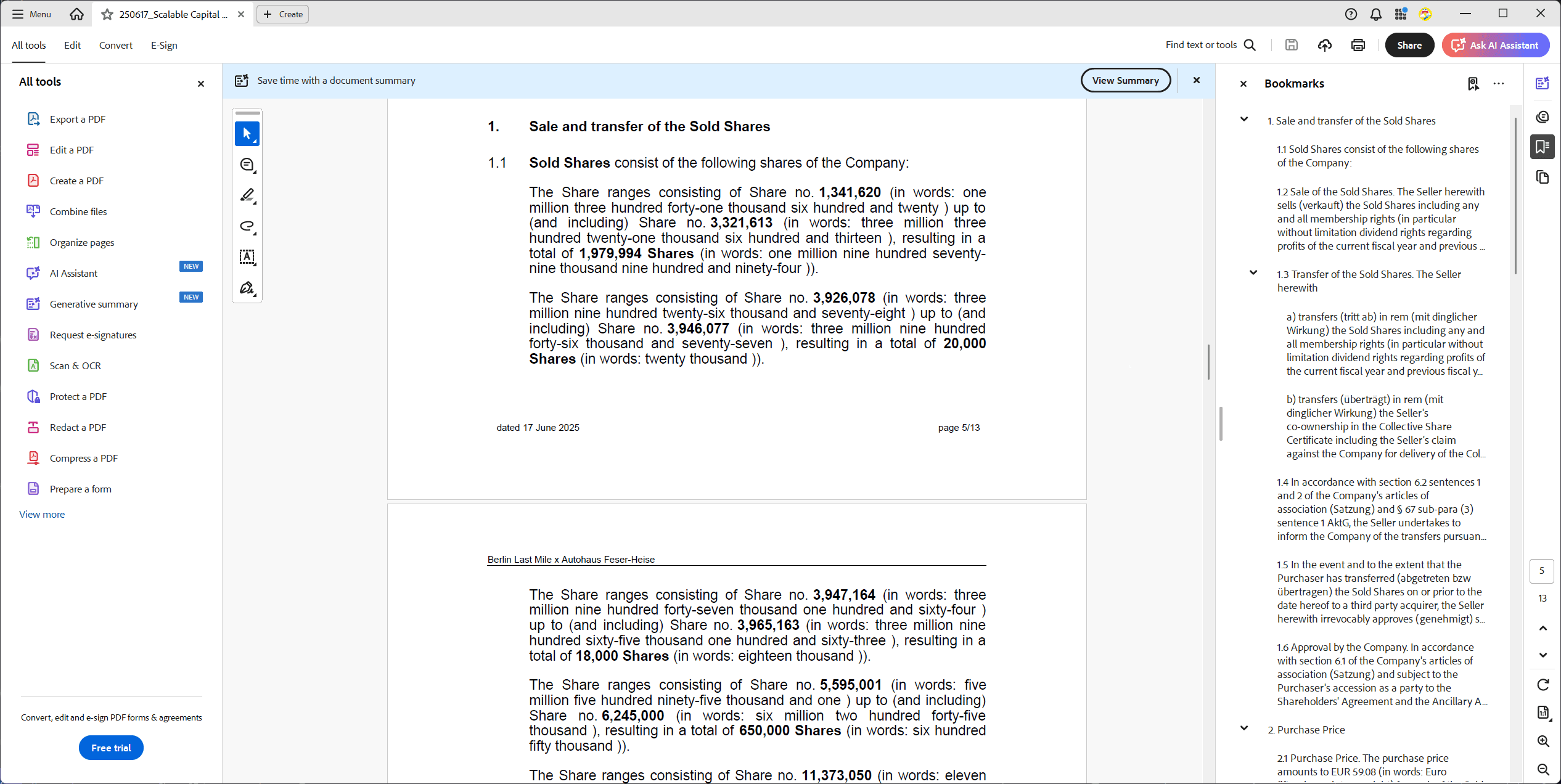Select the freehand draw lasso tool
The image size is (1561, 784).
point(247,226)
